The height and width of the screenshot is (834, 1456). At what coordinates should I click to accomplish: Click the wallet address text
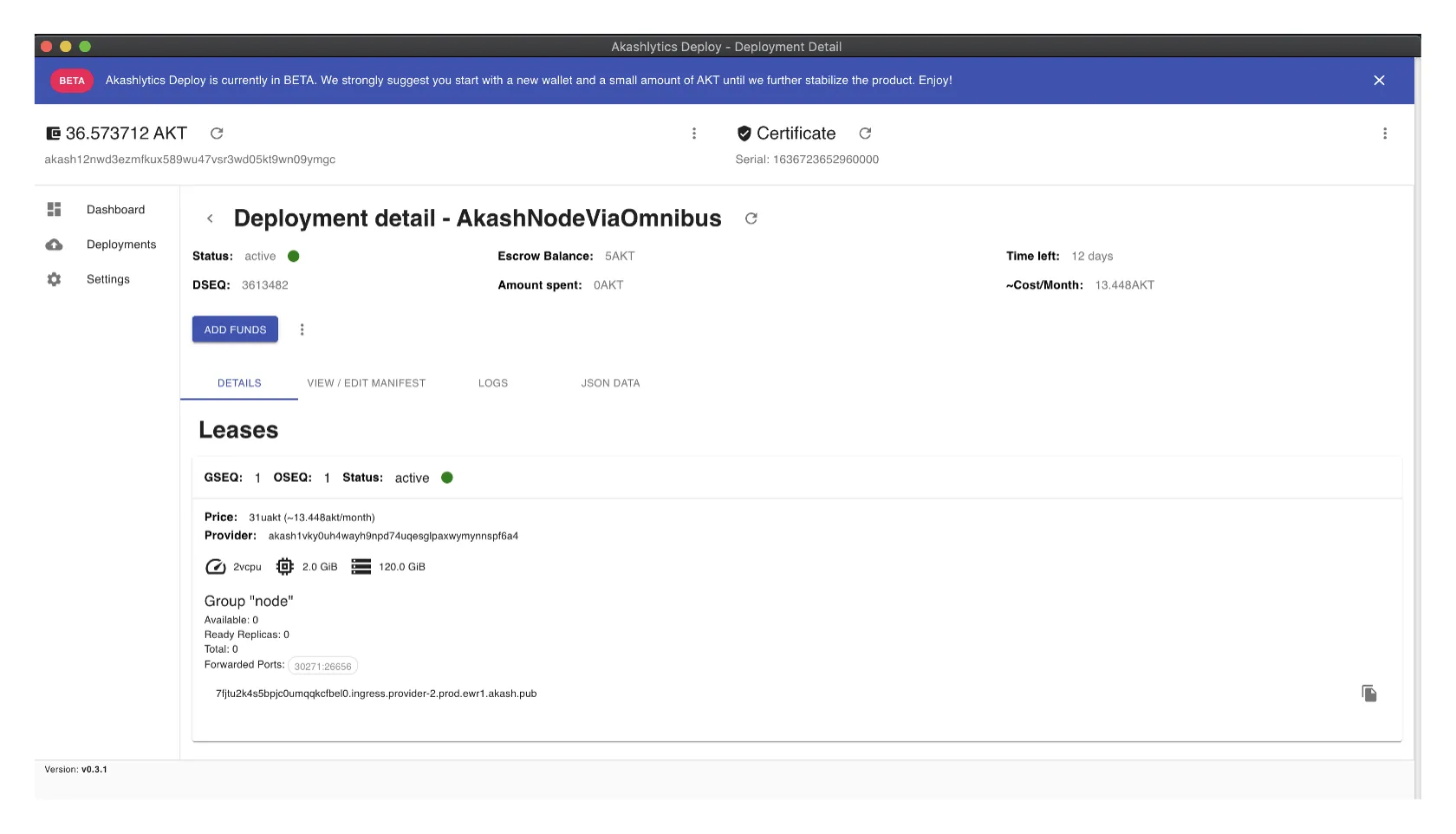(190, 160)
